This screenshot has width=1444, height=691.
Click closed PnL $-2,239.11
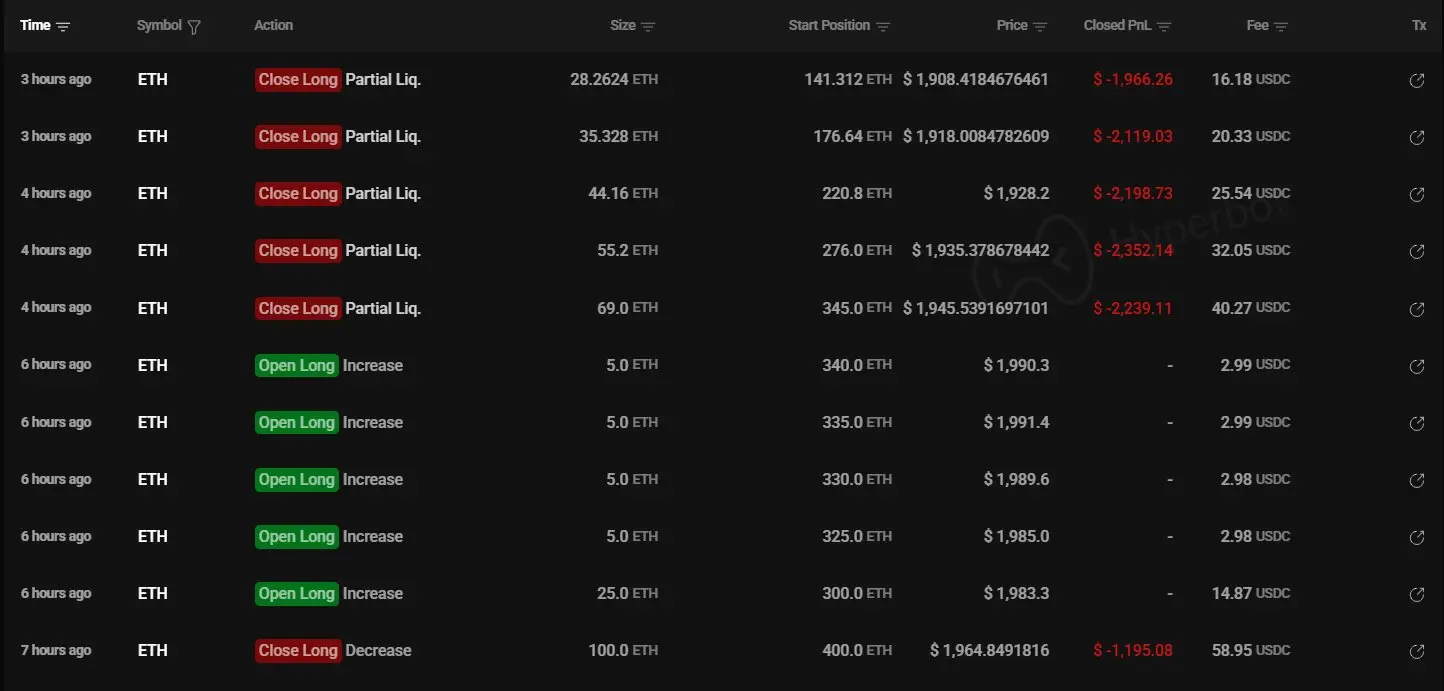[1133, 308]
